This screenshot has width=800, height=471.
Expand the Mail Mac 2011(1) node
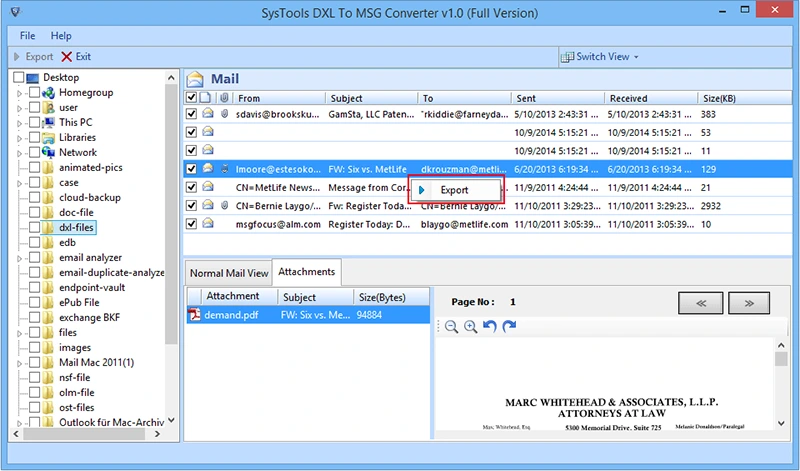[19, 363]
